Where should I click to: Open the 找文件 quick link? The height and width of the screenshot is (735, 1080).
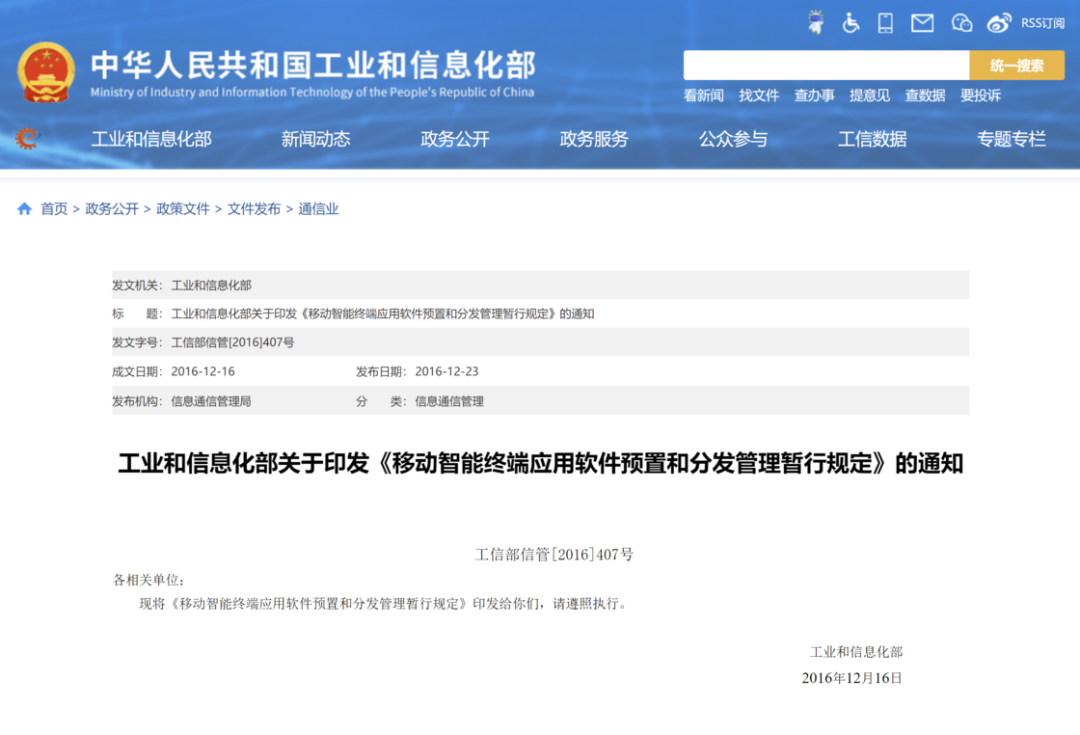pyautogui.click(x=759, y=96)
